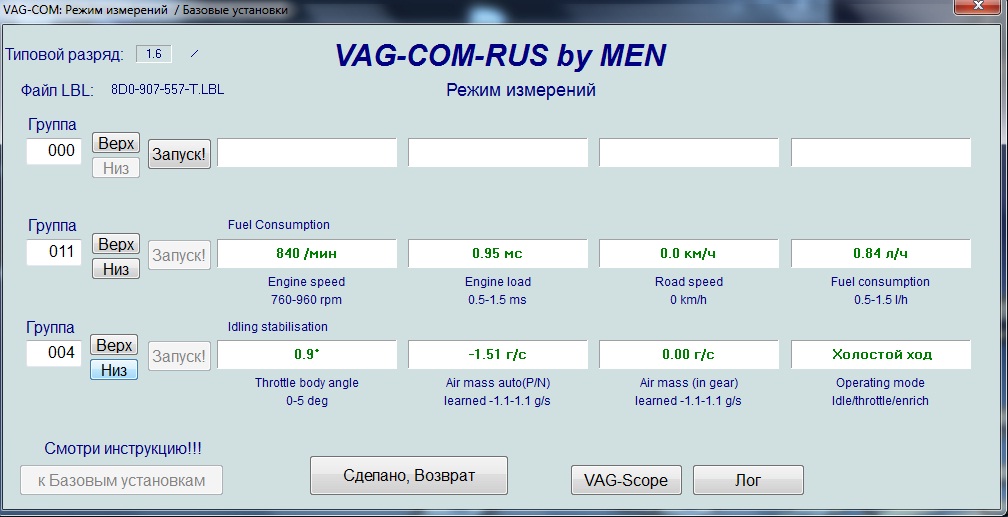
Task: Click Сделано, Возврат button
Action: pyautogui.click(x=409, y=476)
